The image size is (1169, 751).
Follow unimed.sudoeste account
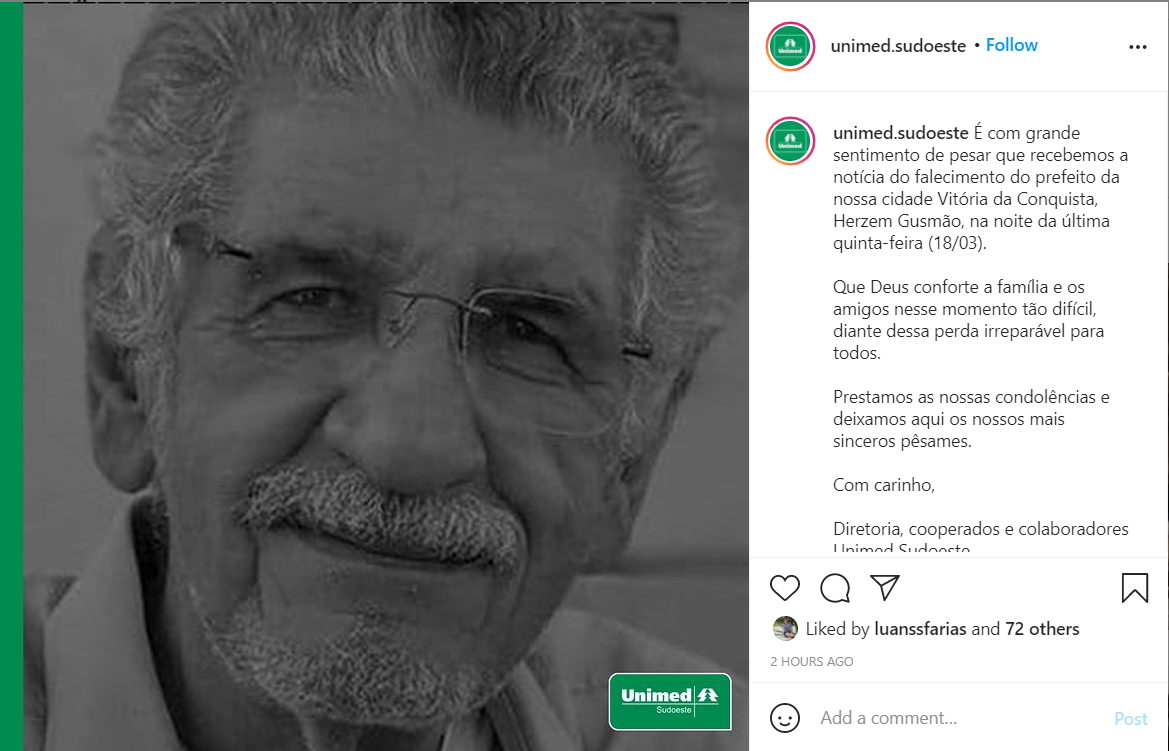(1012, 45)
